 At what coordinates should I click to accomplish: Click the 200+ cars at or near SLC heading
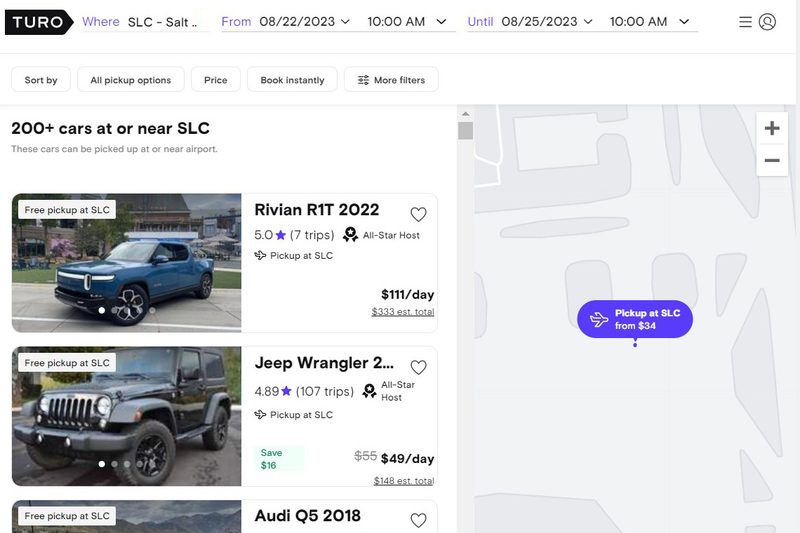110,128
